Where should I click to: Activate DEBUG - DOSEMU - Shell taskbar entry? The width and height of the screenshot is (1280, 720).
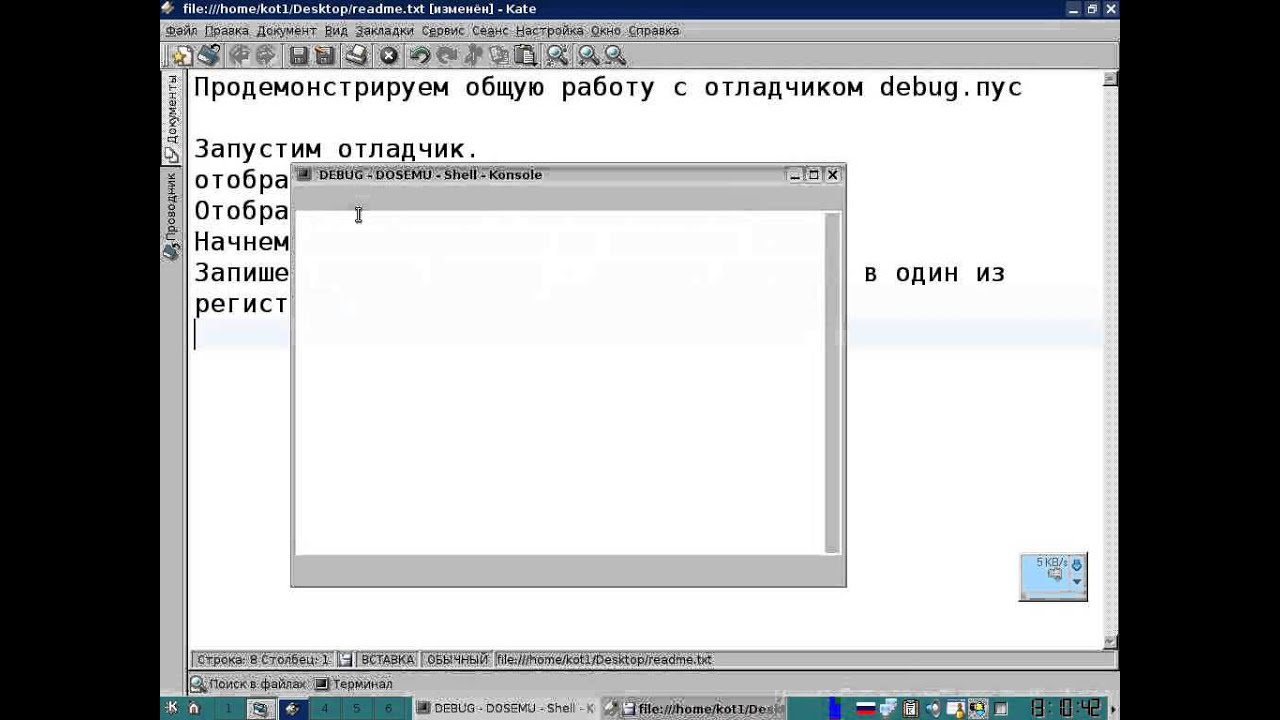point(507,708)
